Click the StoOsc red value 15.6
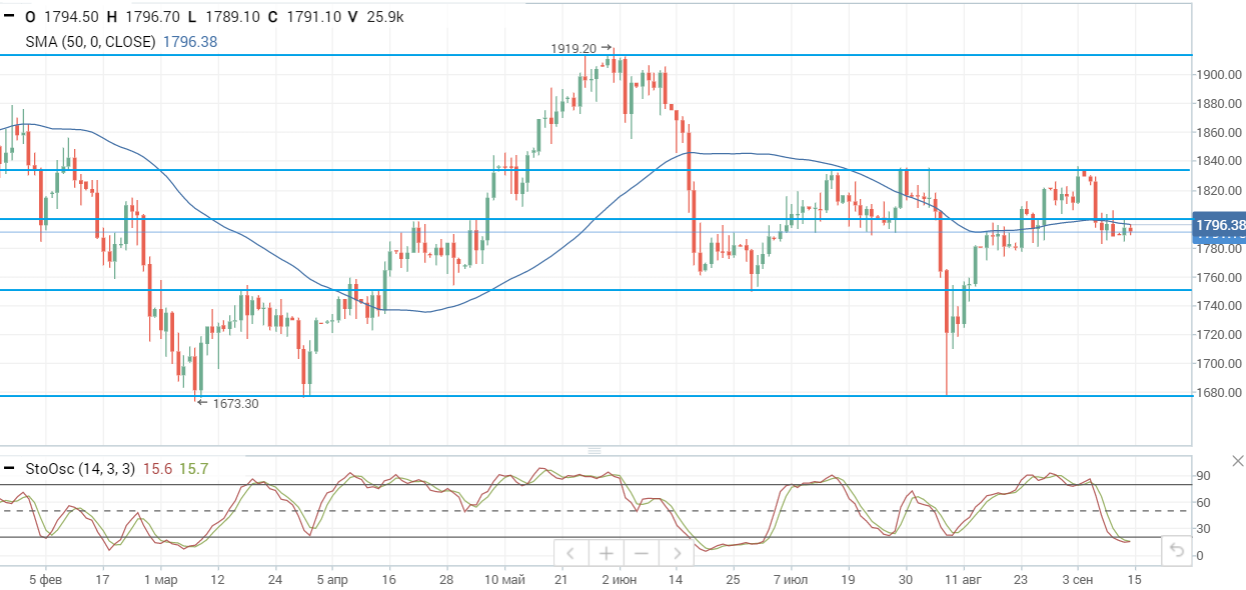 [157, 468]
